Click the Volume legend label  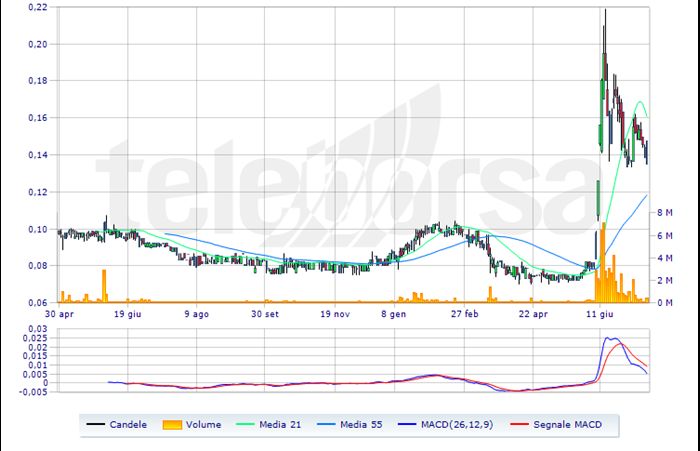pos(204,425)
